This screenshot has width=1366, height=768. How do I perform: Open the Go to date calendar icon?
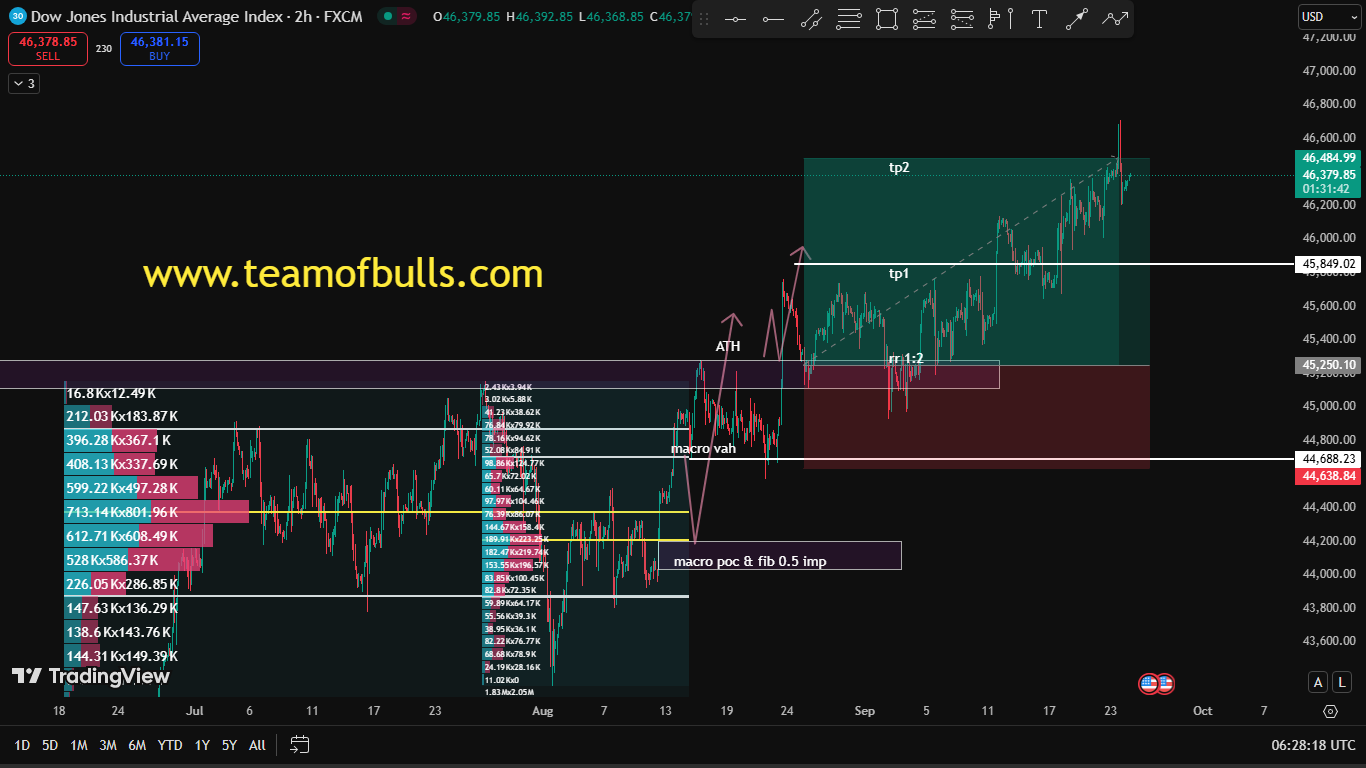[300, 744]
